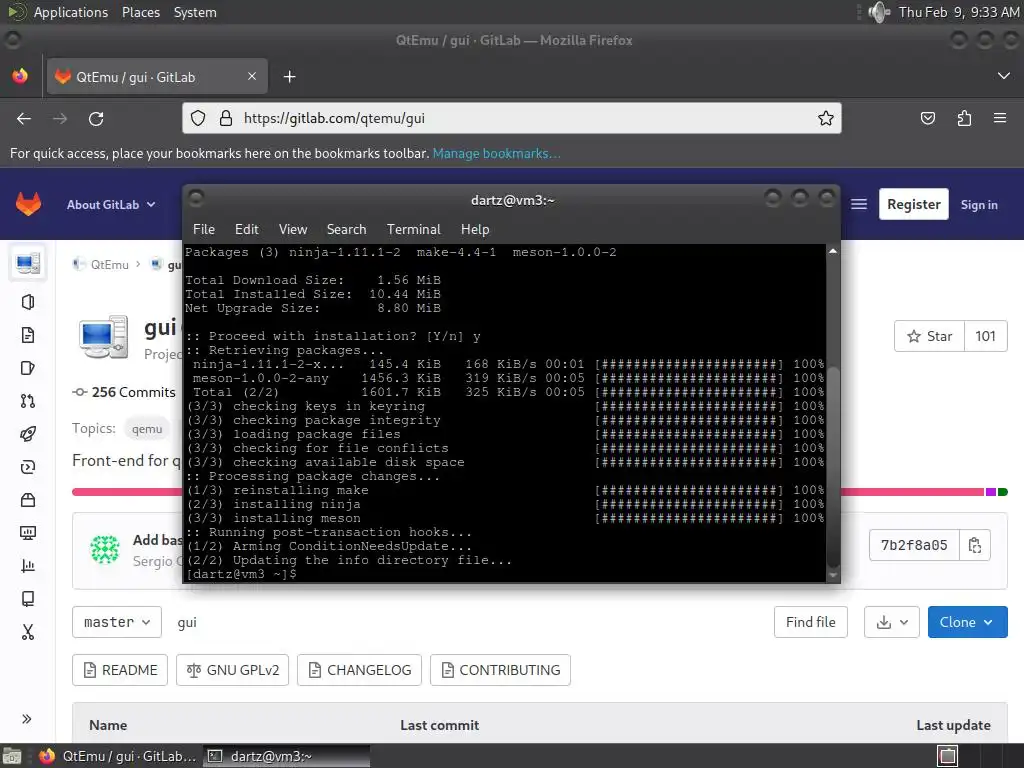Viewport: 1024px width, 768px height.
Task: Open the terminal Help menu
Action: pos(475,229)
